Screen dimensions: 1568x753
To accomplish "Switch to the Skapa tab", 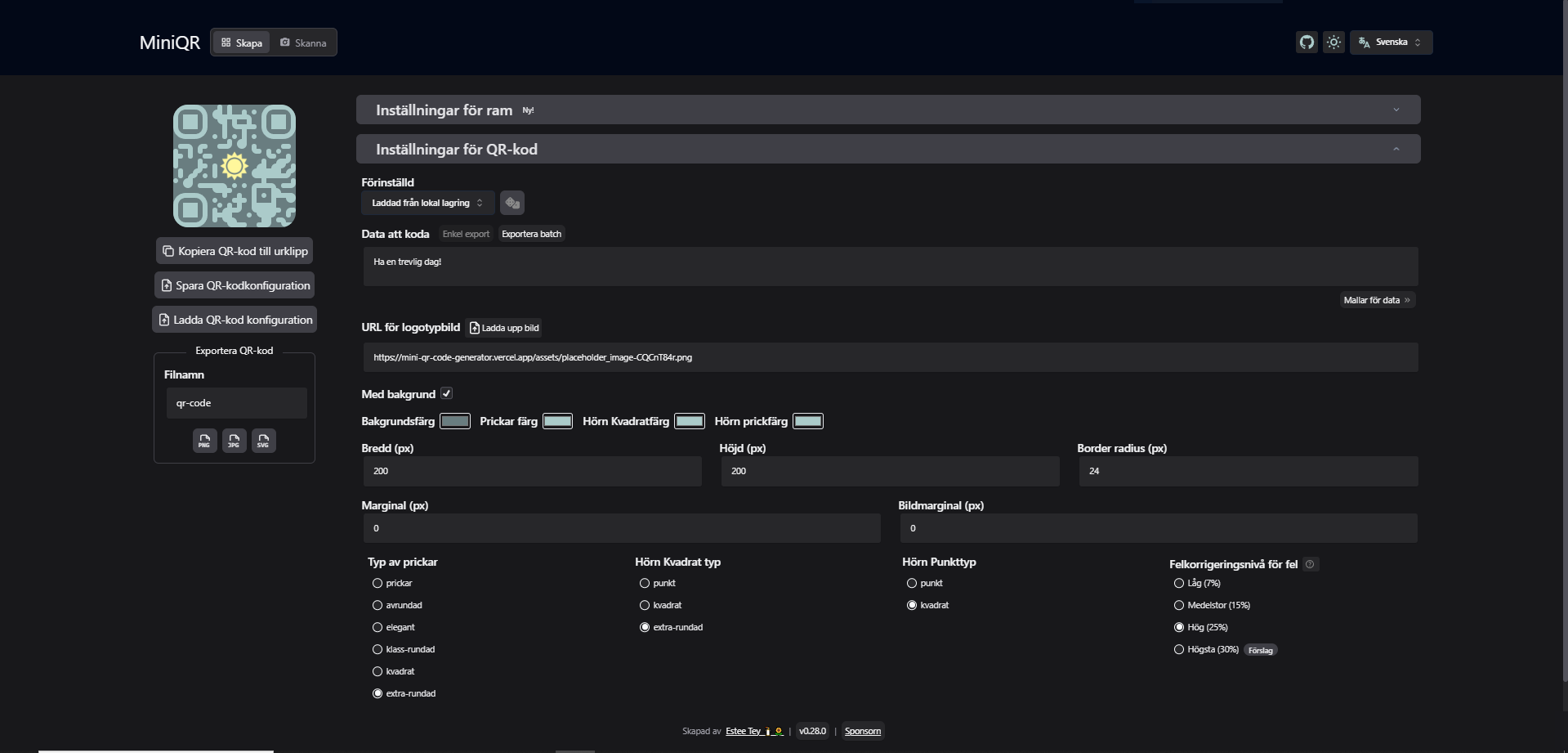I will coord(242,43).
